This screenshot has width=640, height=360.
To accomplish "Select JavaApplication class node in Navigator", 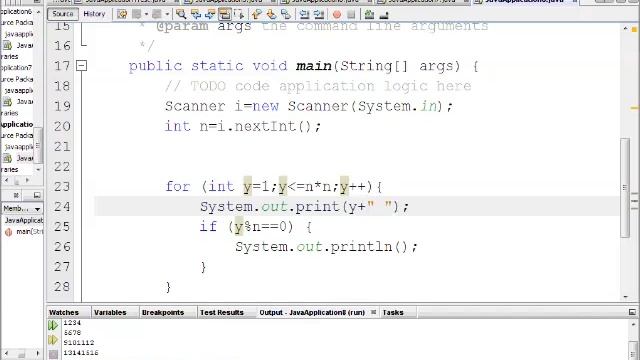I will [x=23, y=220].
